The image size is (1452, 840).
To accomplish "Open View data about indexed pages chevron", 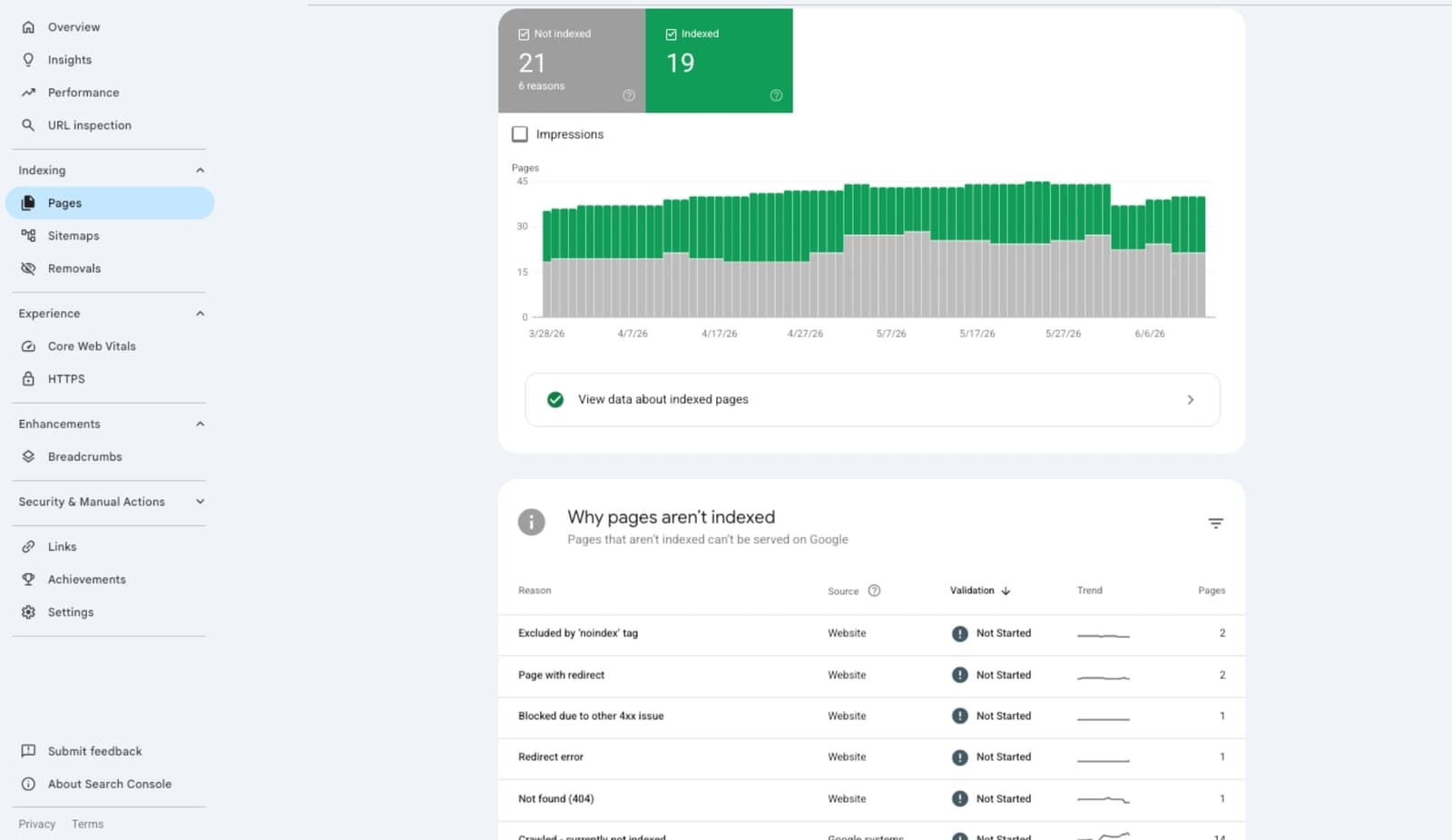I will click(x=1191, y=400).
